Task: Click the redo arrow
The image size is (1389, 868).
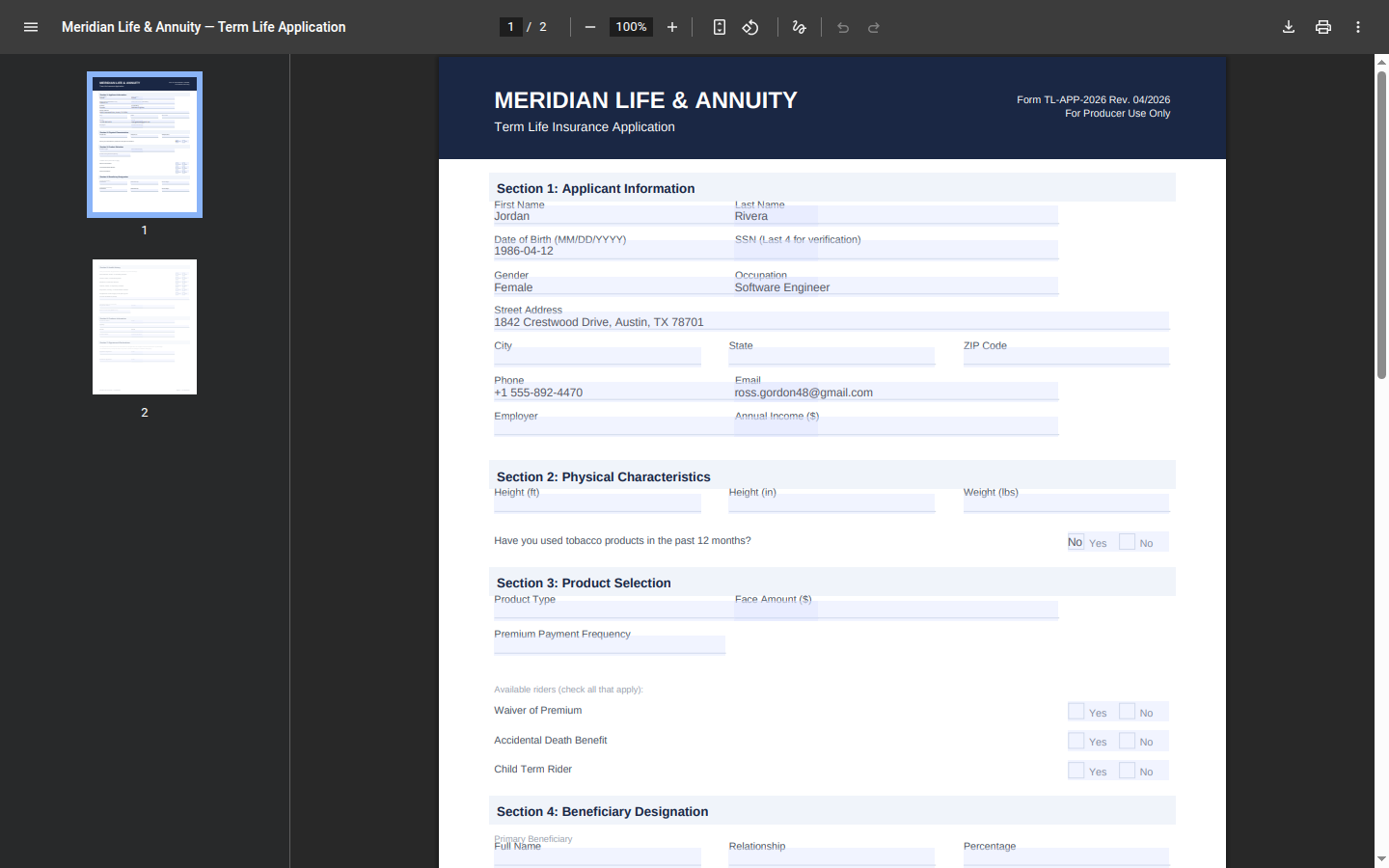Action: (874, 27)
